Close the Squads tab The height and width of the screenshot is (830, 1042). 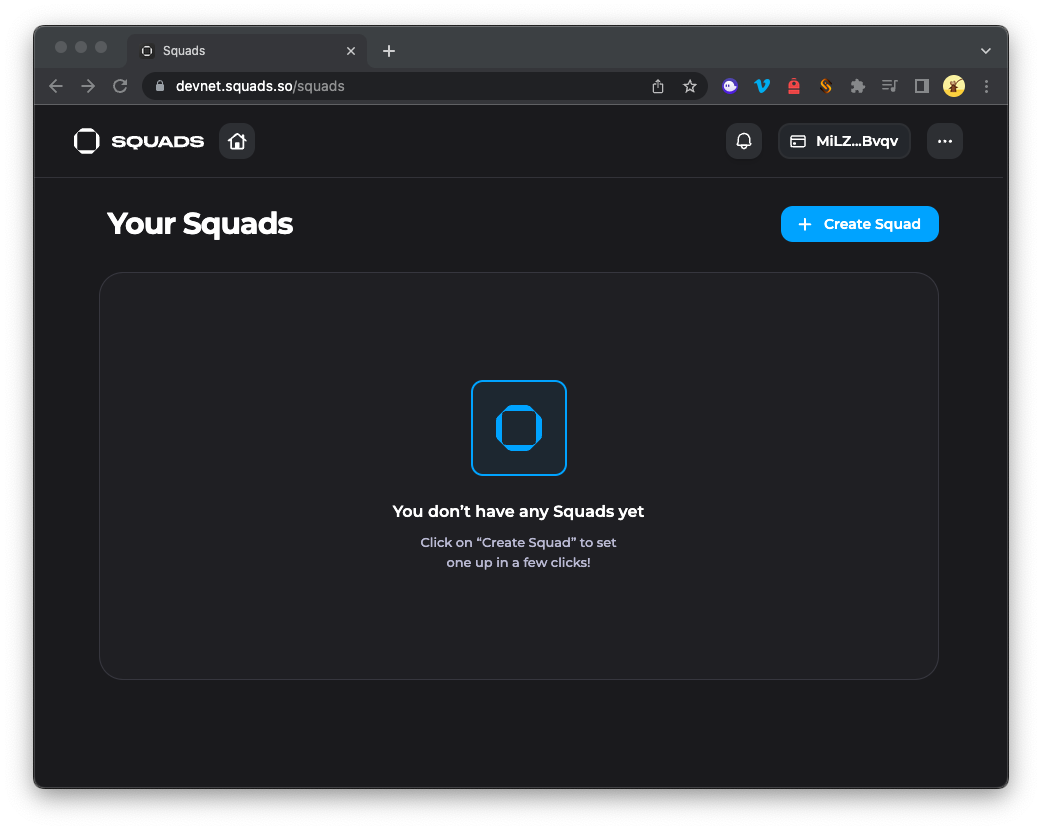coord(351,51)
